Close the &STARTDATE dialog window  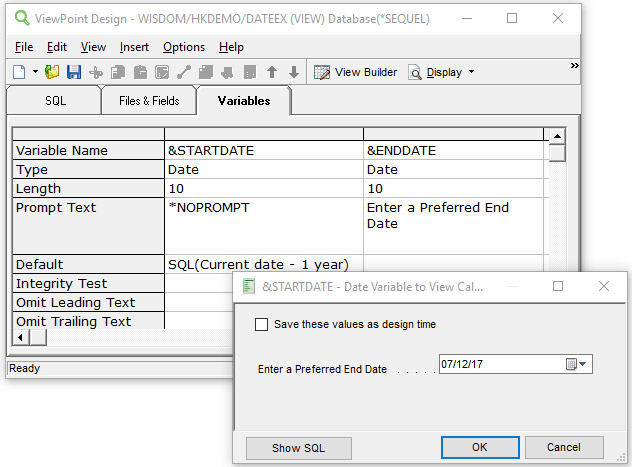pos(604,286)
